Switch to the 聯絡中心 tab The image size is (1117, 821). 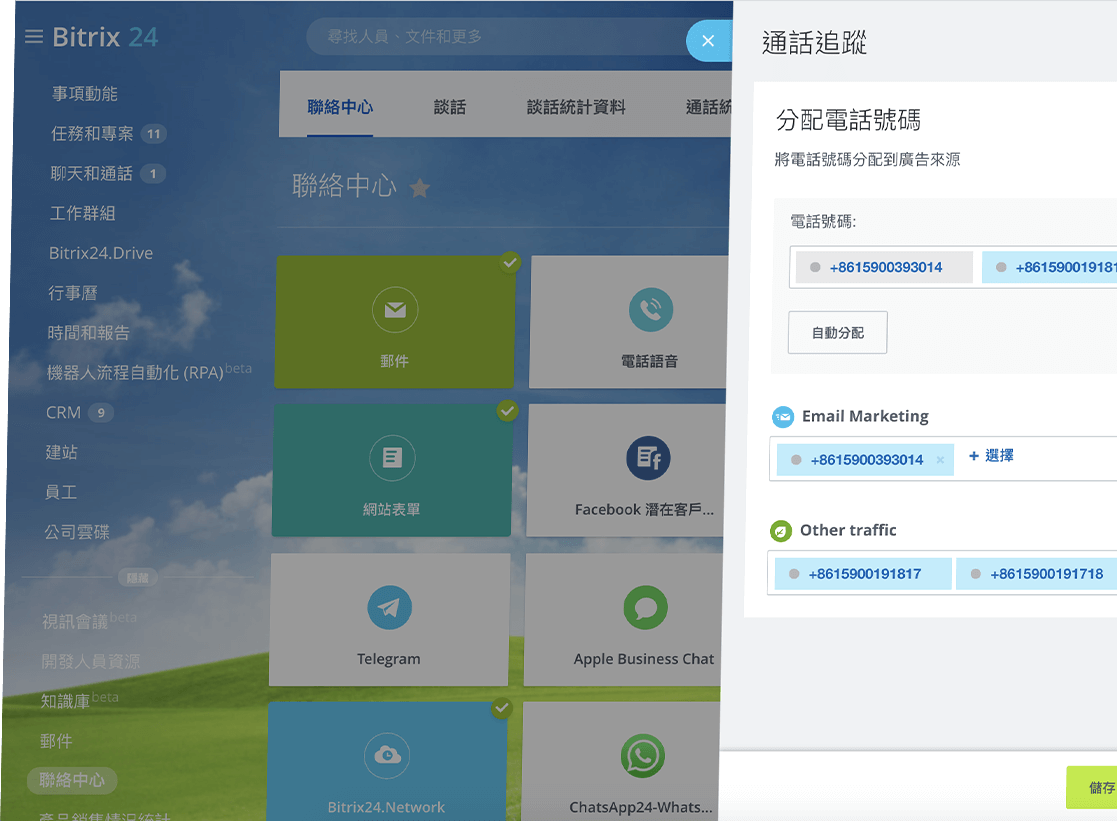[341, 107]
